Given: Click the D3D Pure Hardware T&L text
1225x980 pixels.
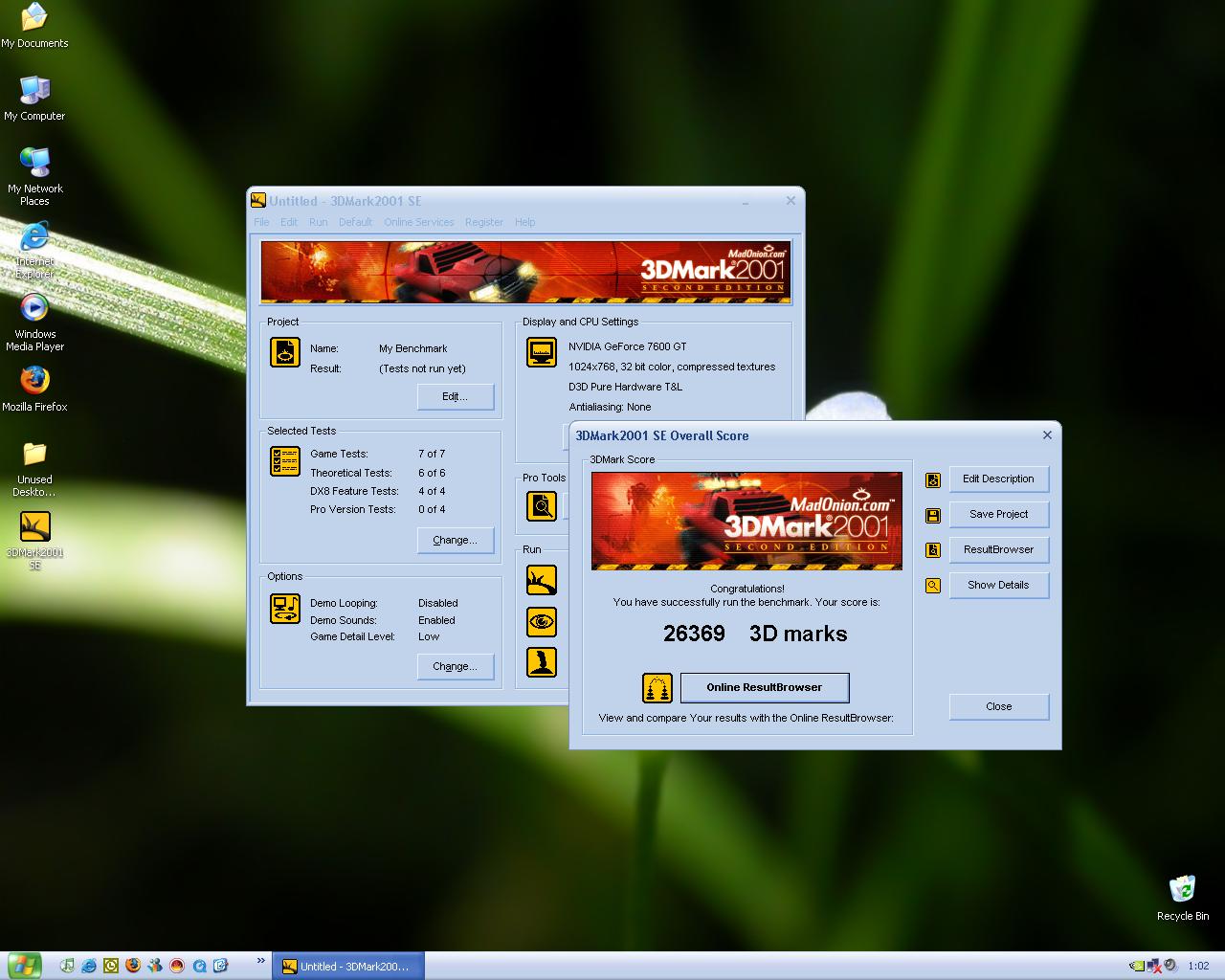Looking at the screenshot, I should (x=625, y=387).
